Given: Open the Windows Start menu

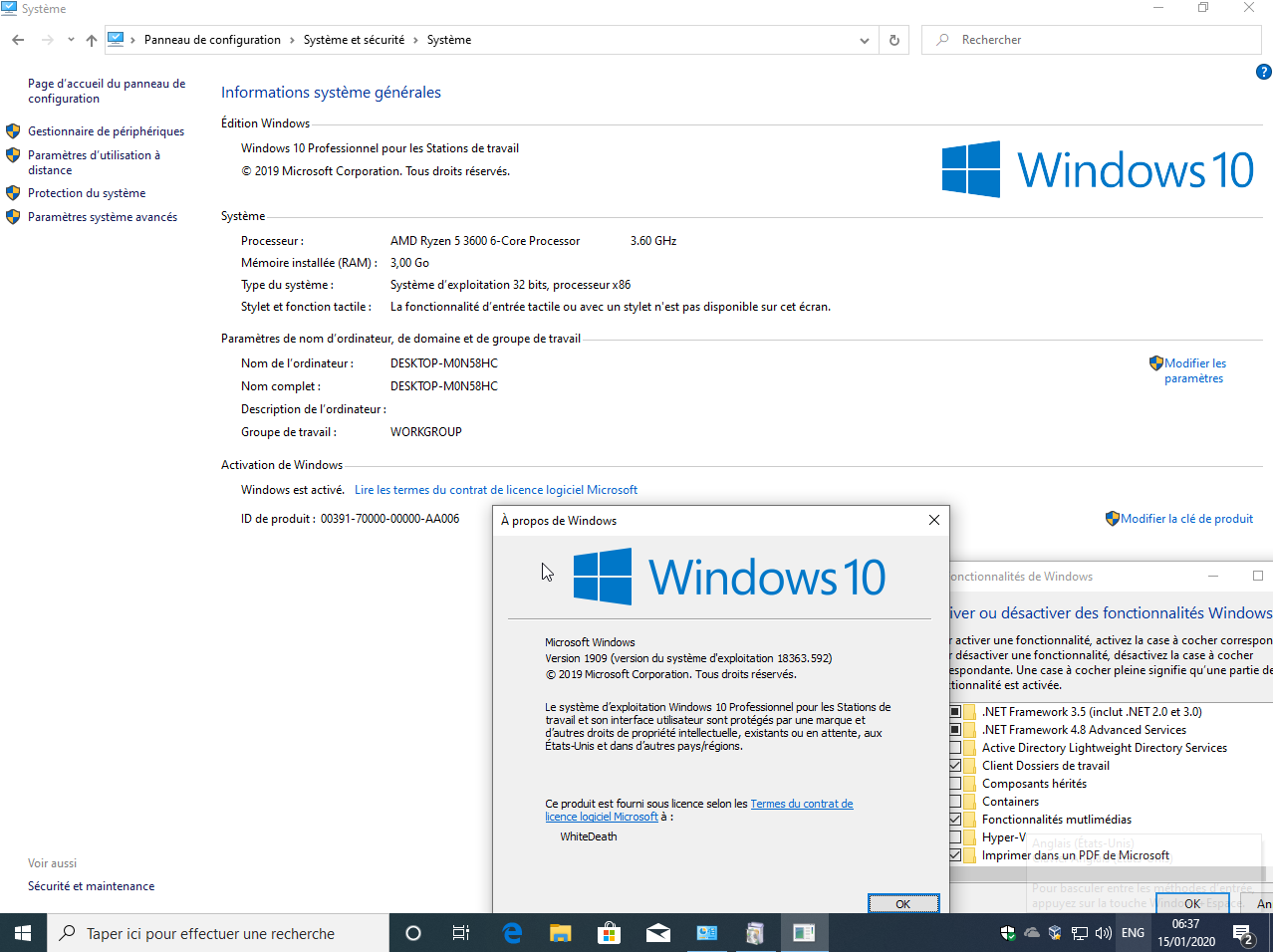Looking at the screenshot, I should click(x=23, y=933).
